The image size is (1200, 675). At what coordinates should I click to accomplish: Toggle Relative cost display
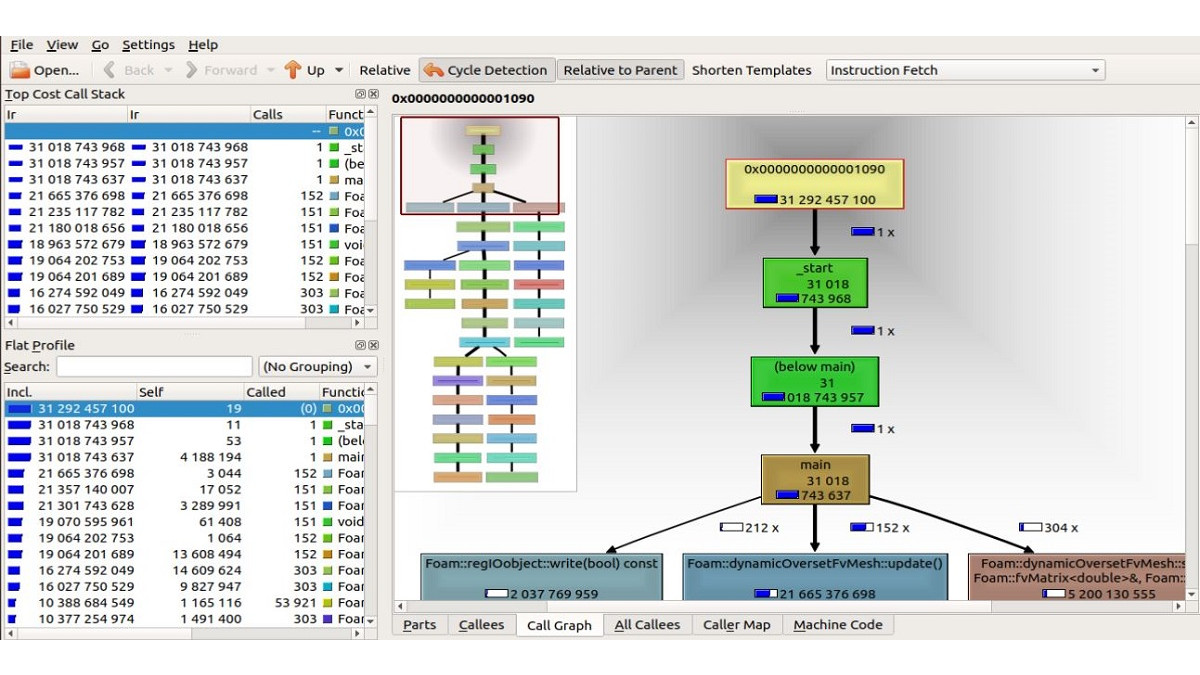point(385,70)
